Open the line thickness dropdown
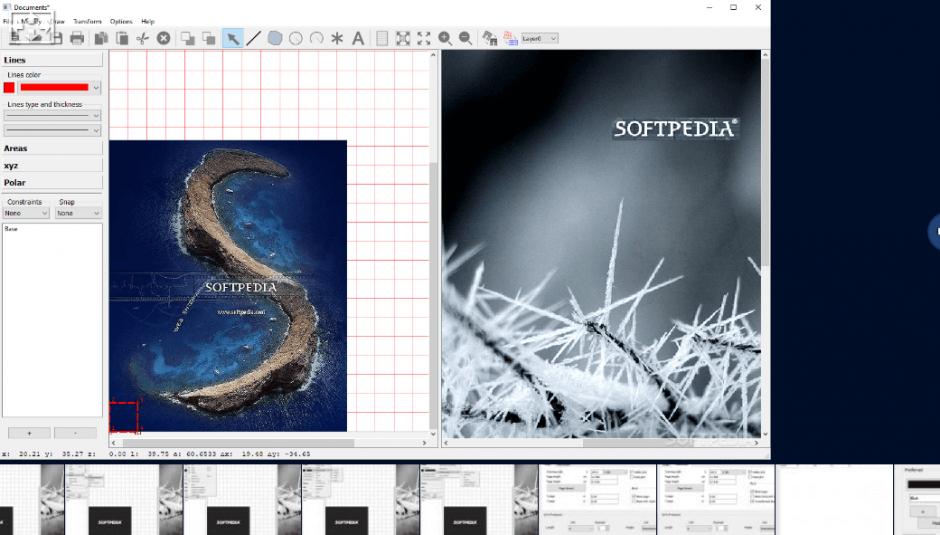This screenshot has height=535, width=940. (52, 130)
